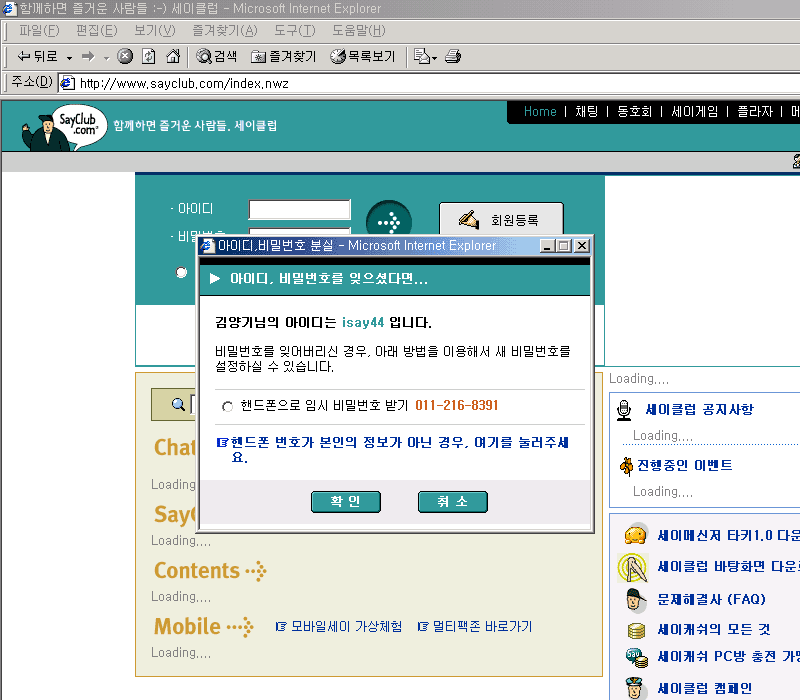The image size is (800, 700).
Task: Close the 아이디,비밀번호 분실 popup window
Action: click(581, 246)
